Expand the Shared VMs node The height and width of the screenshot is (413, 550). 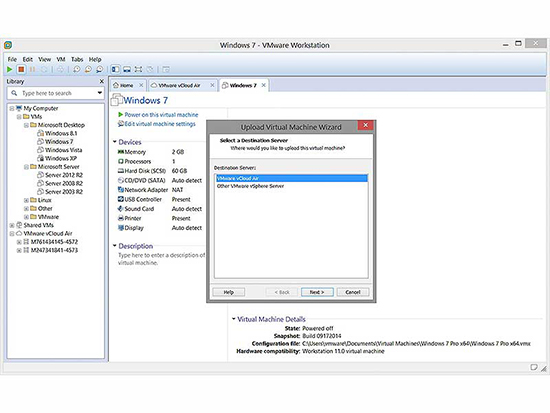12,225
